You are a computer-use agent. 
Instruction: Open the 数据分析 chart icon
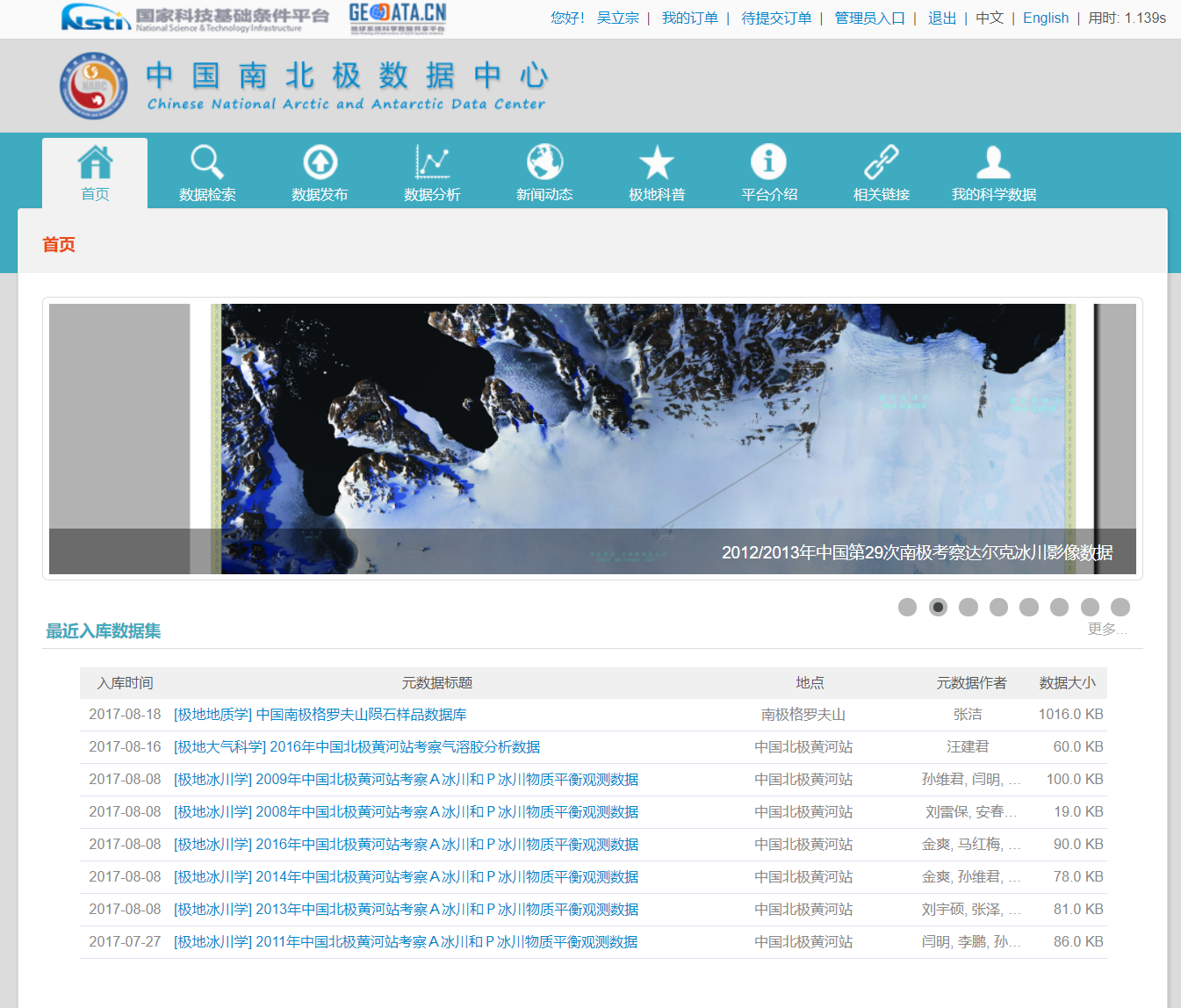point(432,162)
